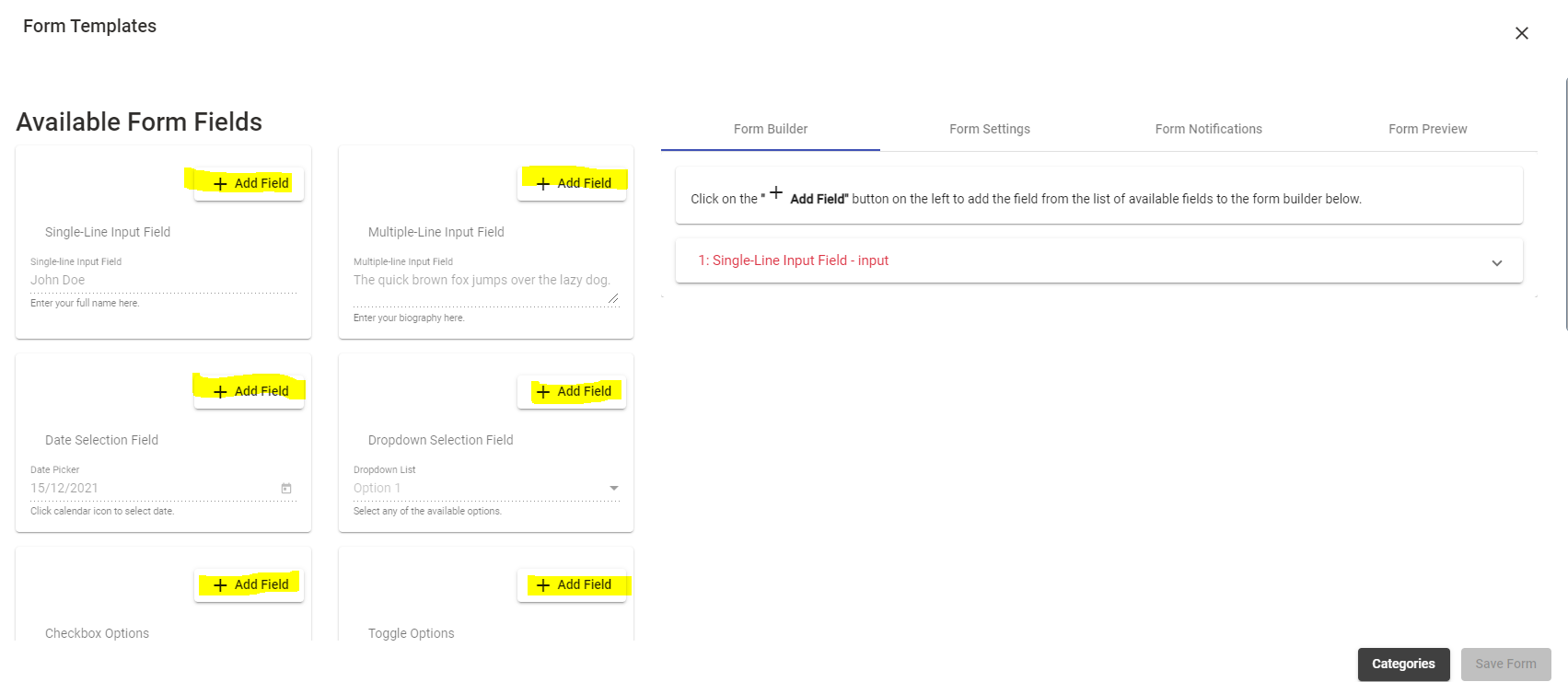1568x682 pixels.
Task: Switch to the Form Preview tab
Action: pyautogui.click(x=1427, y=129)
